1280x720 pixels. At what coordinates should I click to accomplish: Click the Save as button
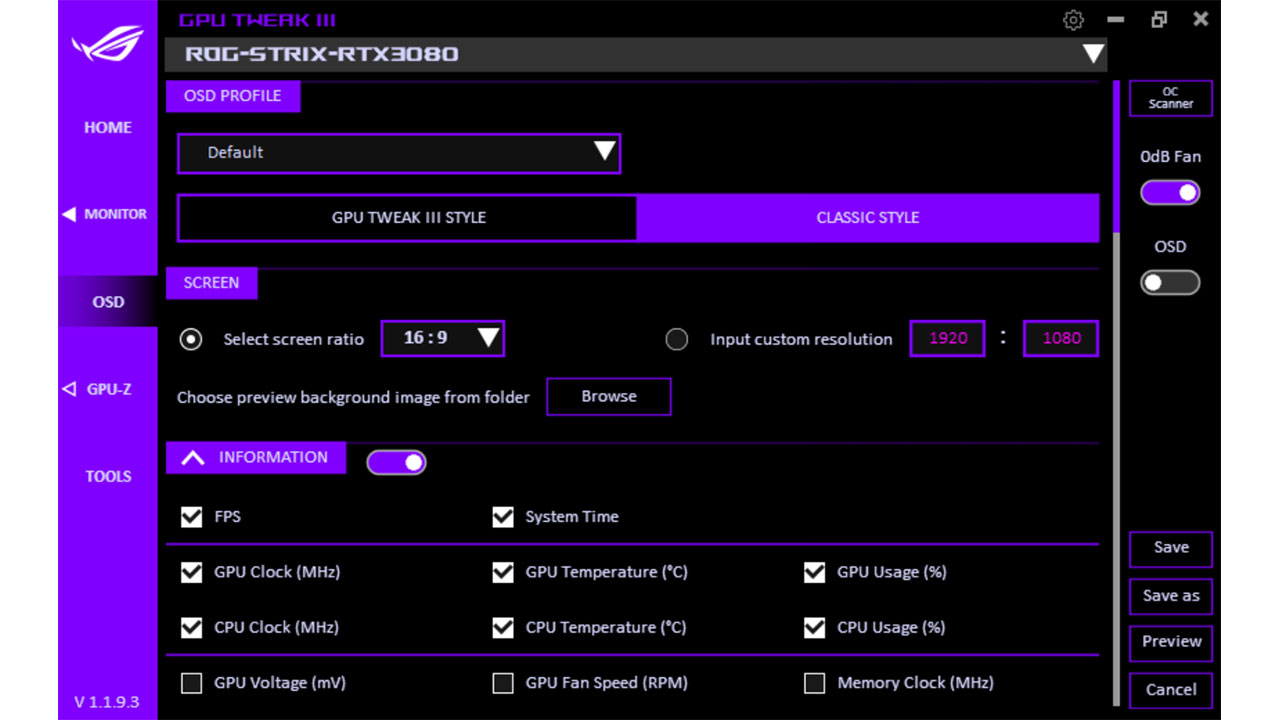pyautogui.click(x=1171, y=596)
